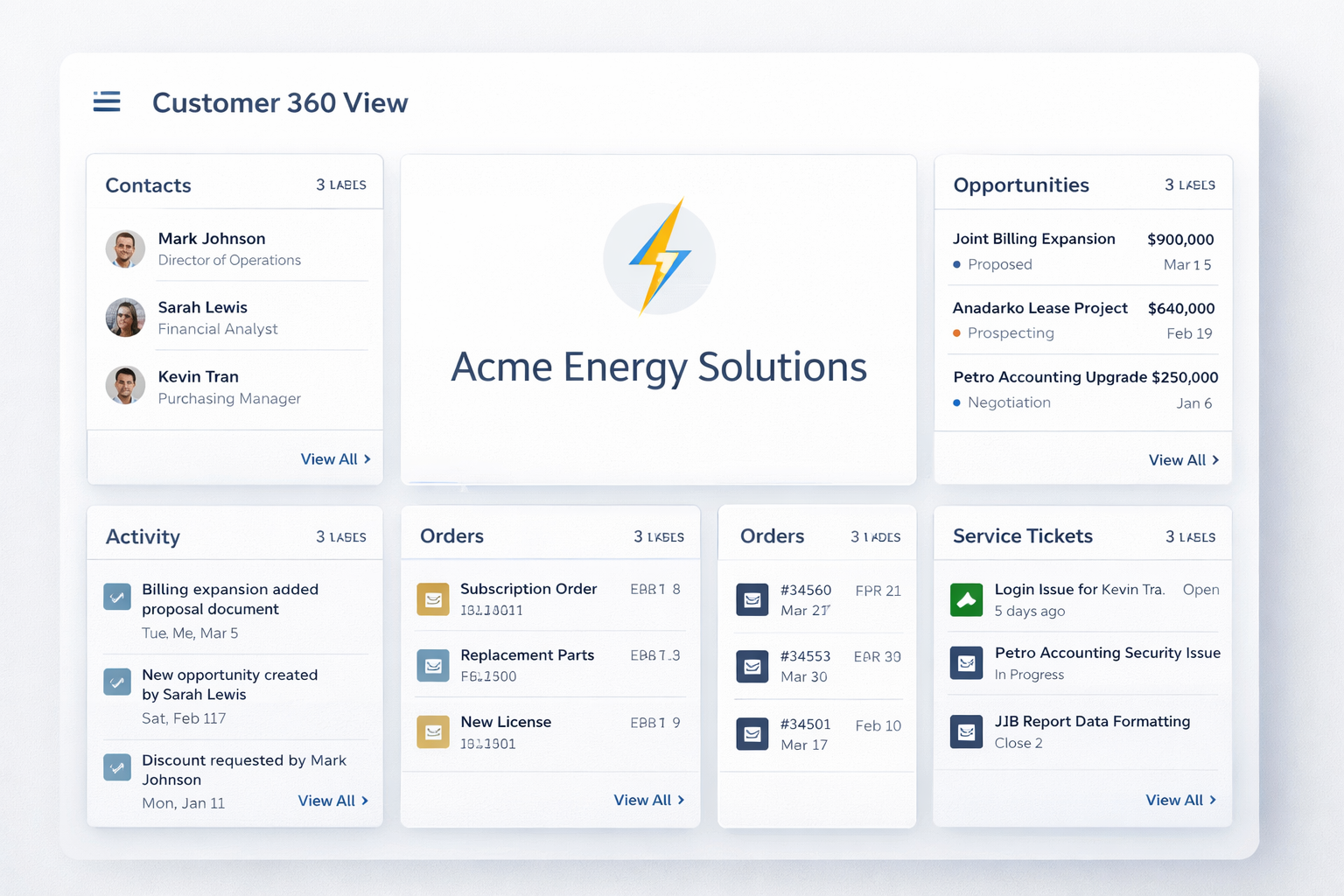Image resolution: width=1344 pixels, height=896 pixels.
Task: Click Sarah Lewis's profile photo
Action: click(126, 318)
